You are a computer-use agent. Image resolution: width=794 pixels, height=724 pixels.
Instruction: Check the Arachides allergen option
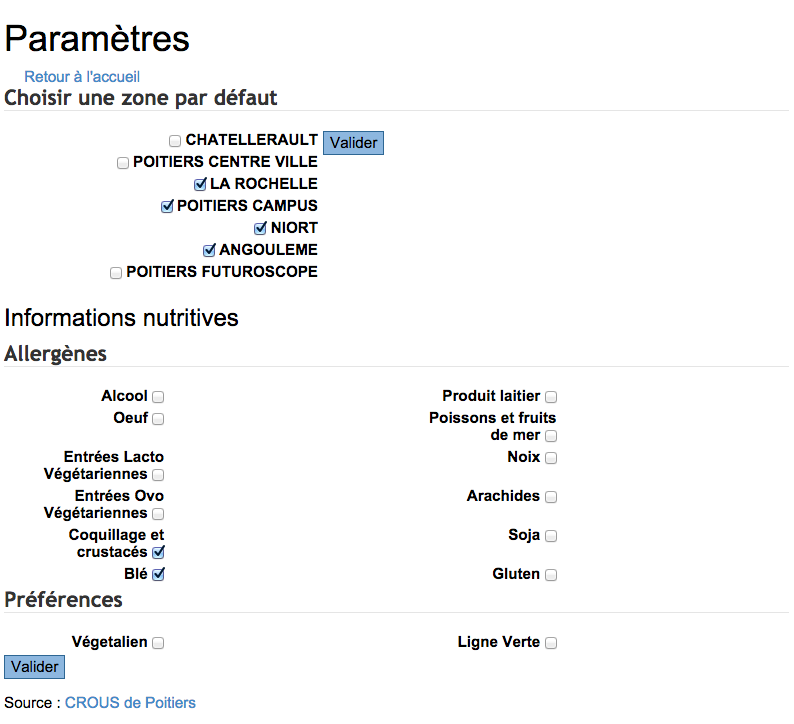[x=551, y=497]
